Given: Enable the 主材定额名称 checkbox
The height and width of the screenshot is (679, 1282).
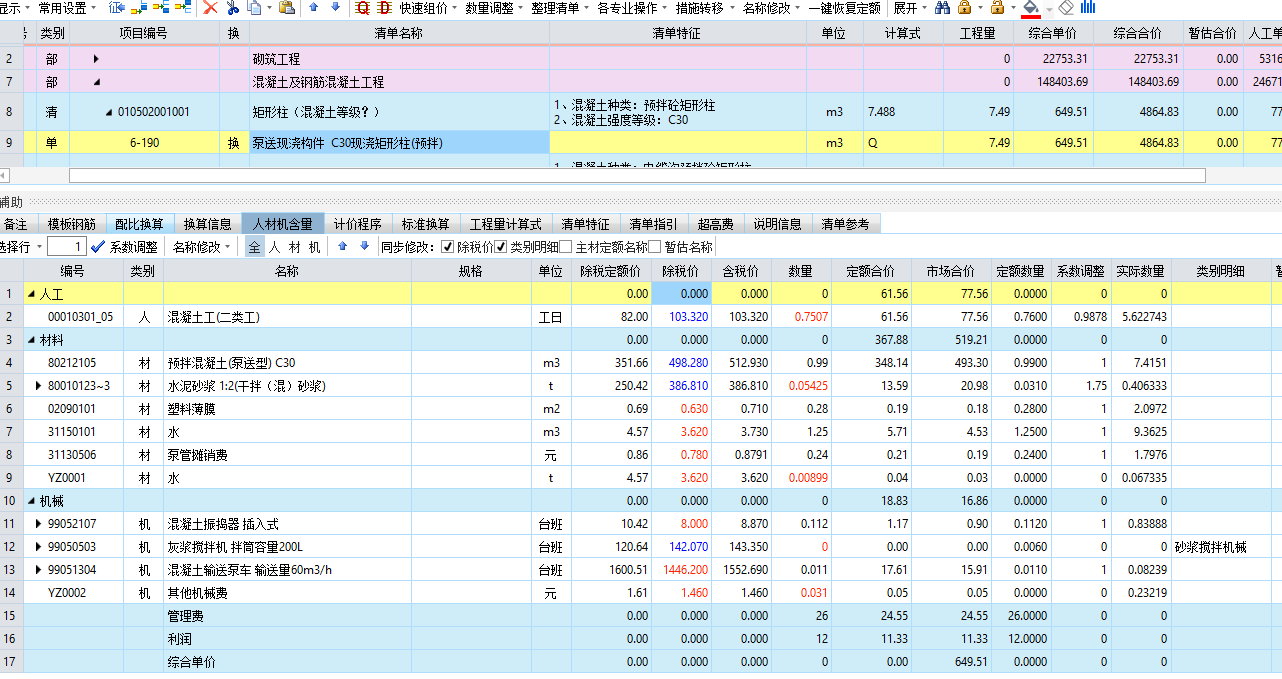Looking at the screenshot, I should (566, 247).
